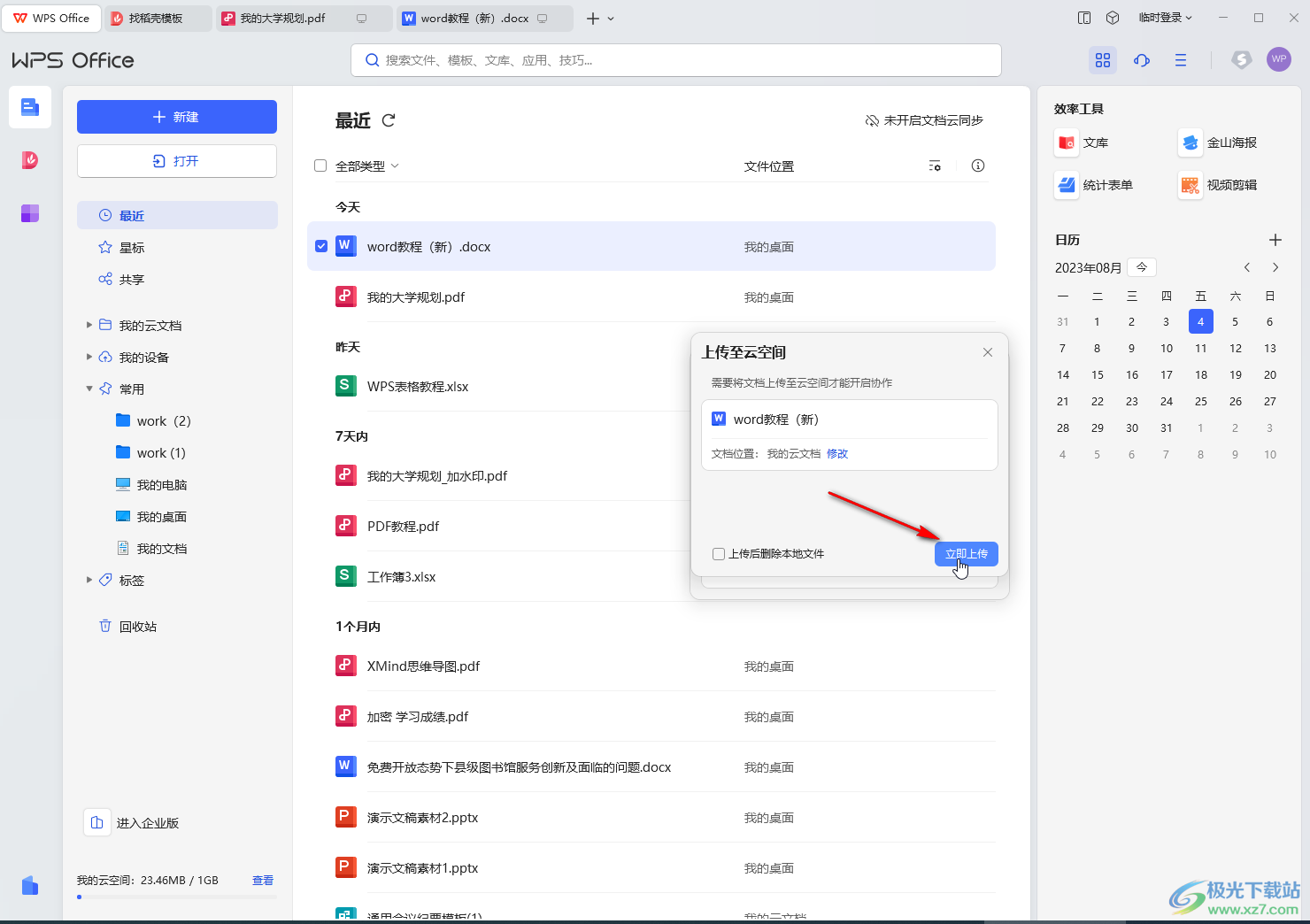1310x924 pixels.
Task: Switch to the 我的大学规划.pdf tab
Action: click(x=304, y=18)
